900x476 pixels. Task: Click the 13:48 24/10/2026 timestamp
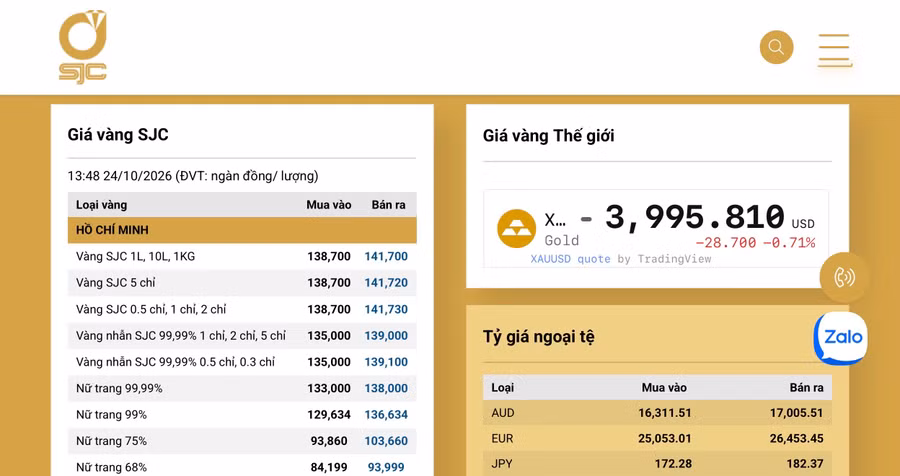tap(120, 176)
